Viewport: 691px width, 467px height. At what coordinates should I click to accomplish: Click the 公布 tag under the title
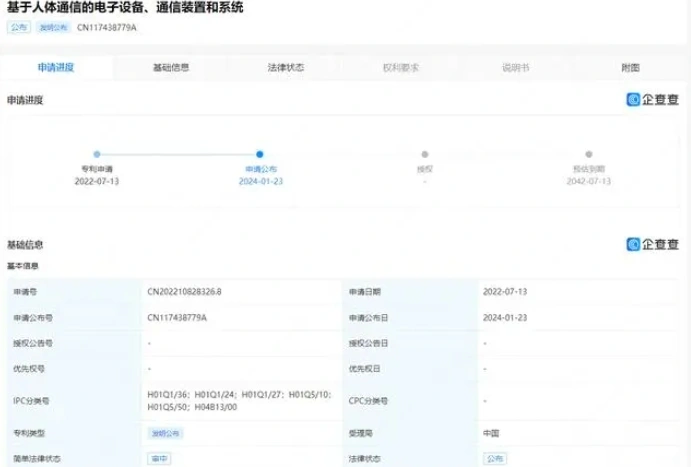(x=19, y=28)
